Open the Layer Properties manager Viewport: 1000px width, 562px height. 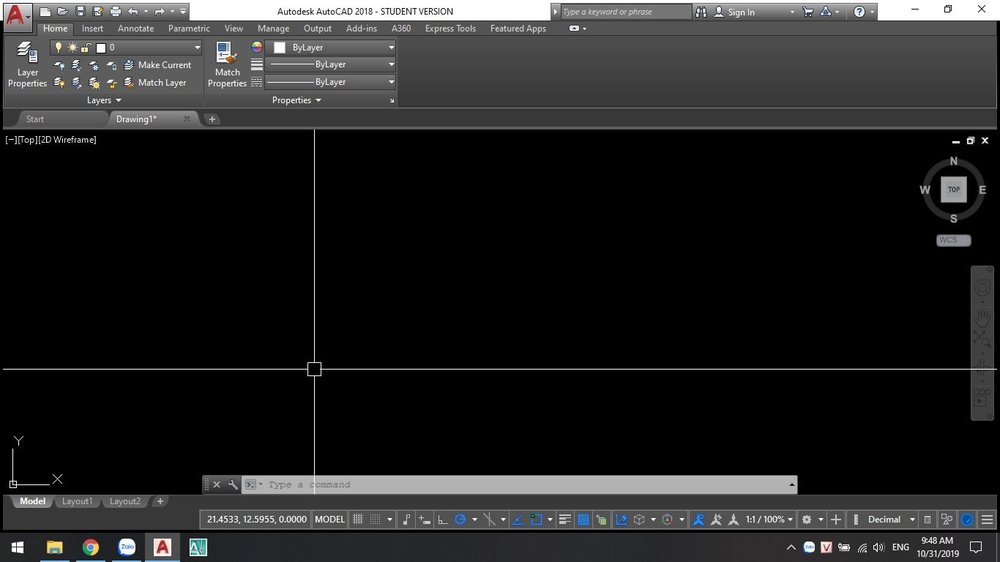(x=27, y=64)
